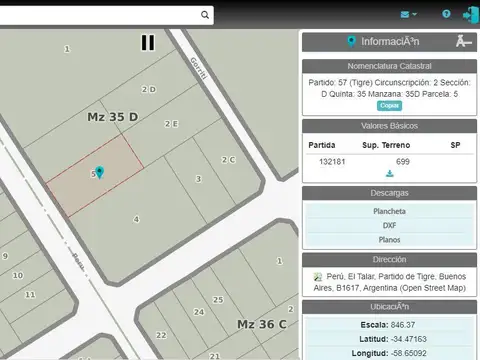Pause using the pause overlay button
The width and height of the screenshot is (480, 360).
coord(148,43)
